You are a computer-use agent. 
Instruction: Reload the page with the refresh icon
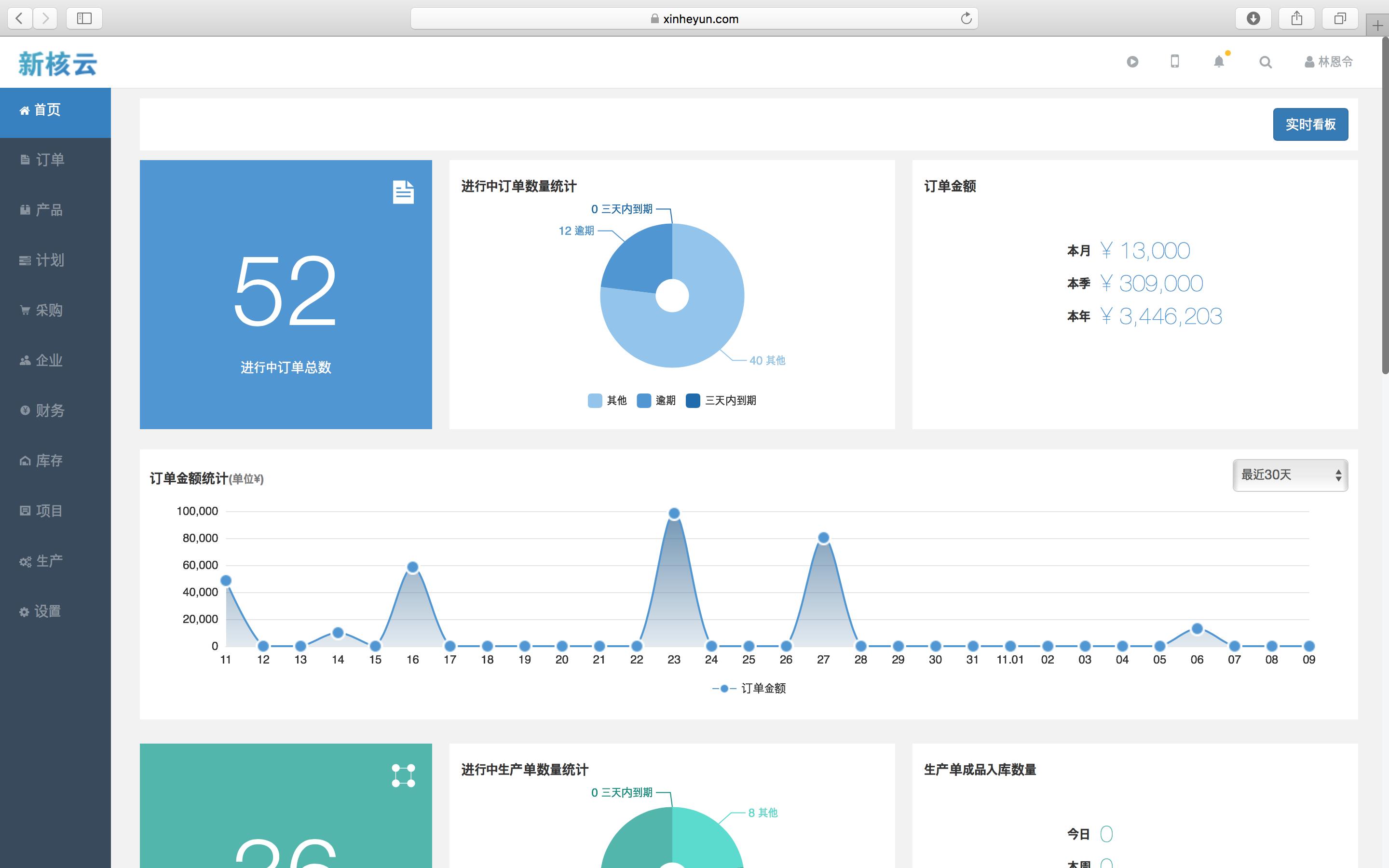pyautogui.click(x=966, y=18)
